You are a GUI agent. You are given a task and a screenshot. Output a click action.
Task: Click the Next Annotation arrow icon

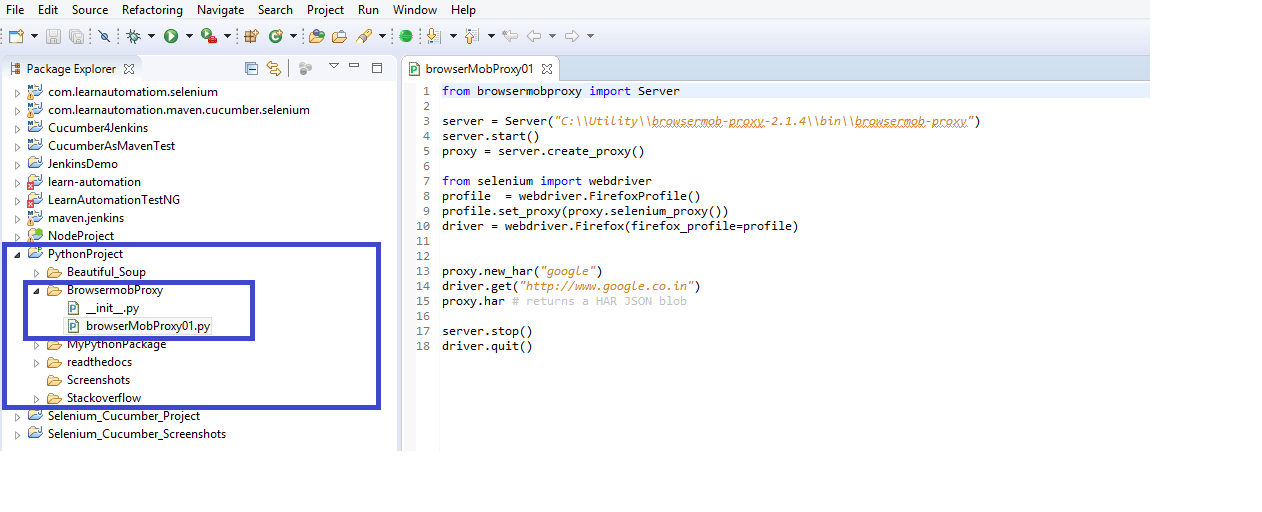coord(433,36)
